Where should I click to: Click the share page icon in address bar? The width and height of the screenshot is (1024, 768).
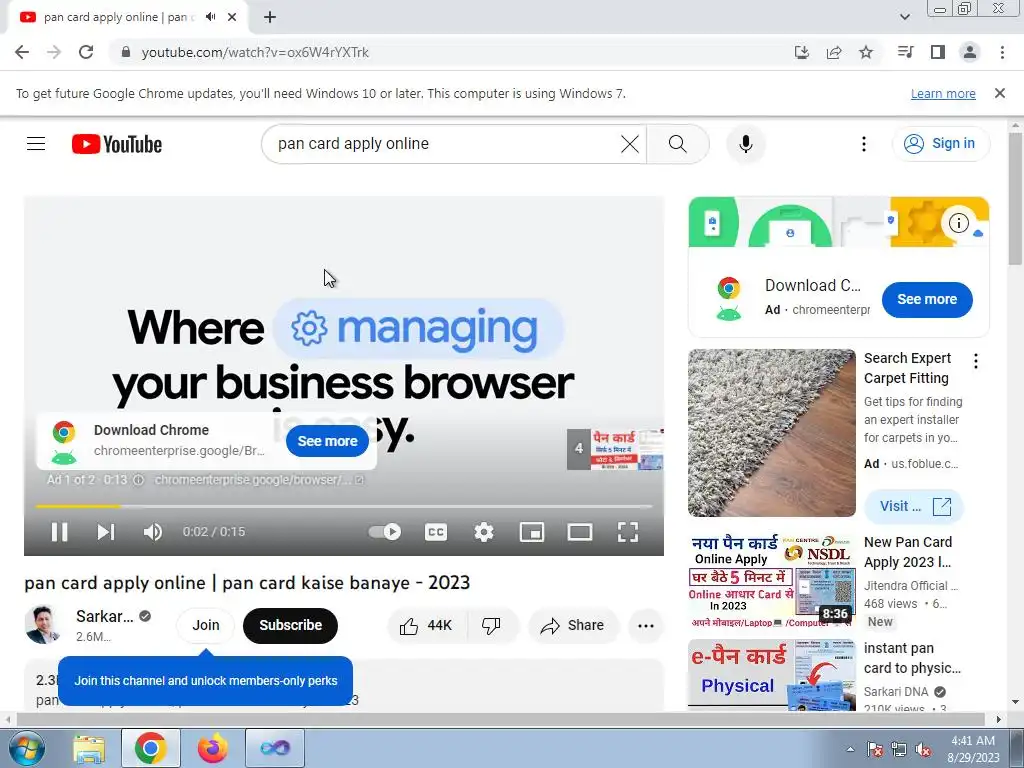[834, 52]
